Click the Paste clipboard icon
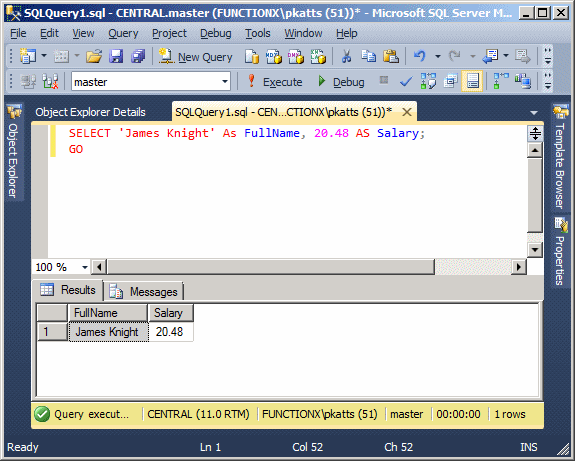Screen dimensions: 575x461 coord(391,56)
